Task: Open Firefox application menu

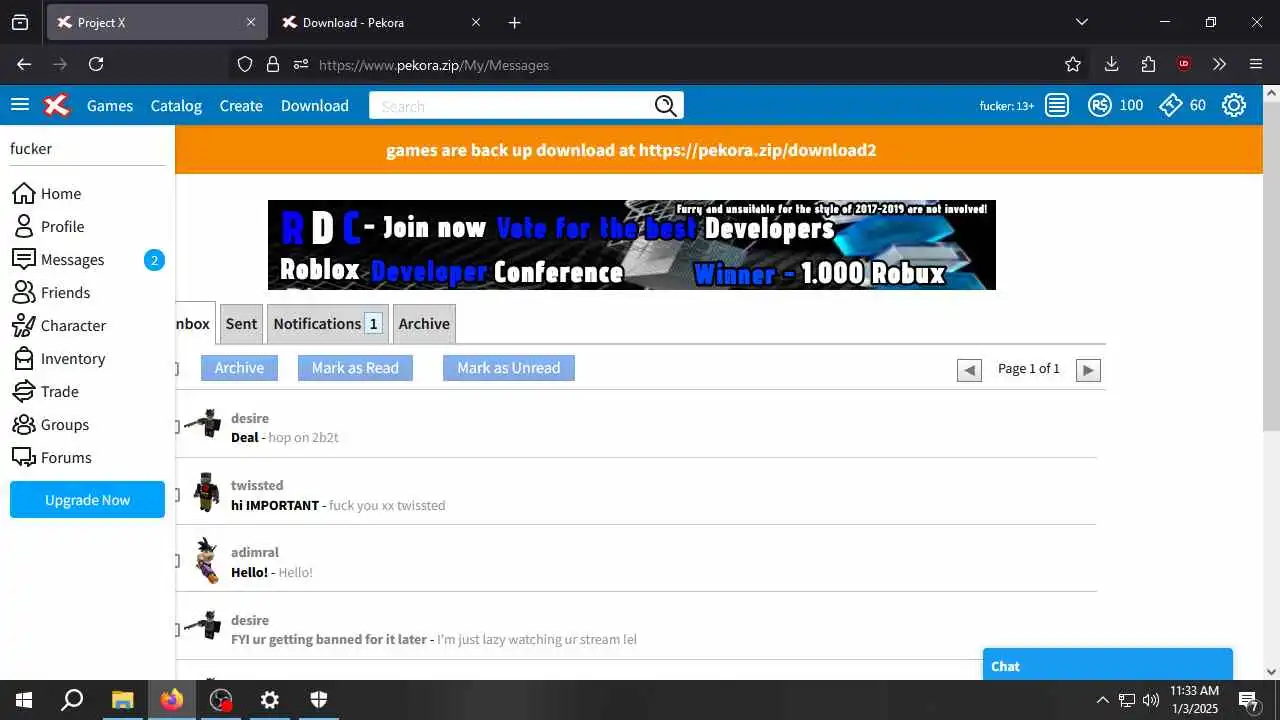Action: coord(1256,64)
